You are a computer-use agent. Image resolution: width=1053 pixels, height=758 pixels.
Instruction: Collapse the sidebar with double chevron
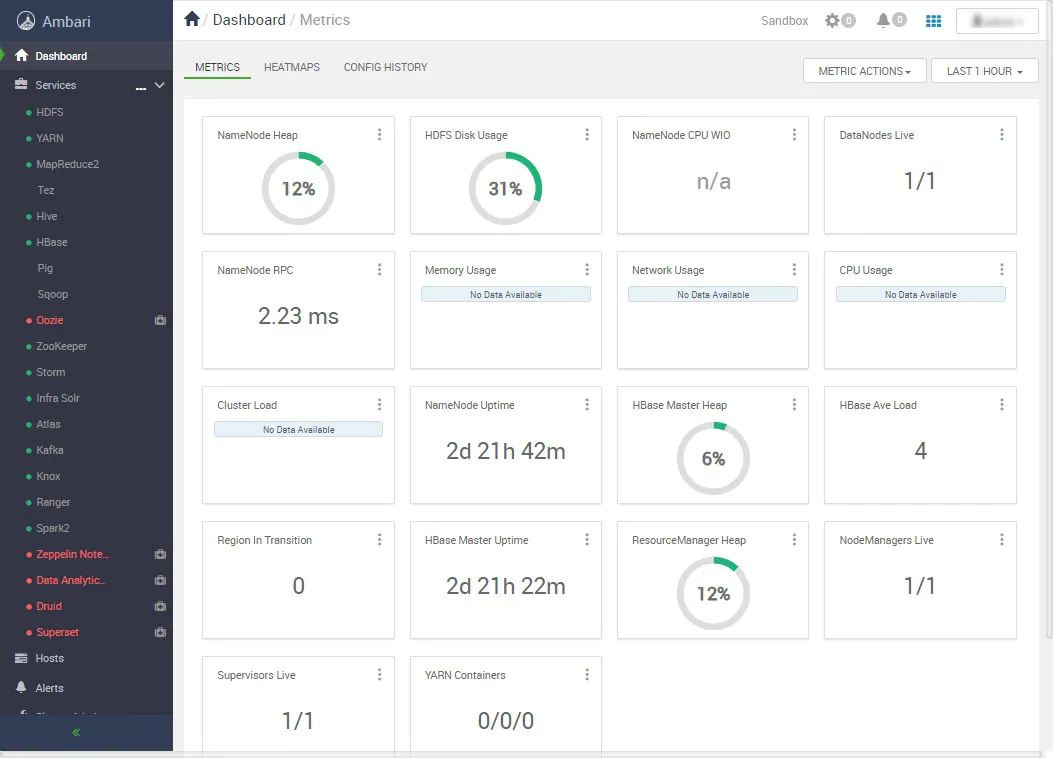76,732
